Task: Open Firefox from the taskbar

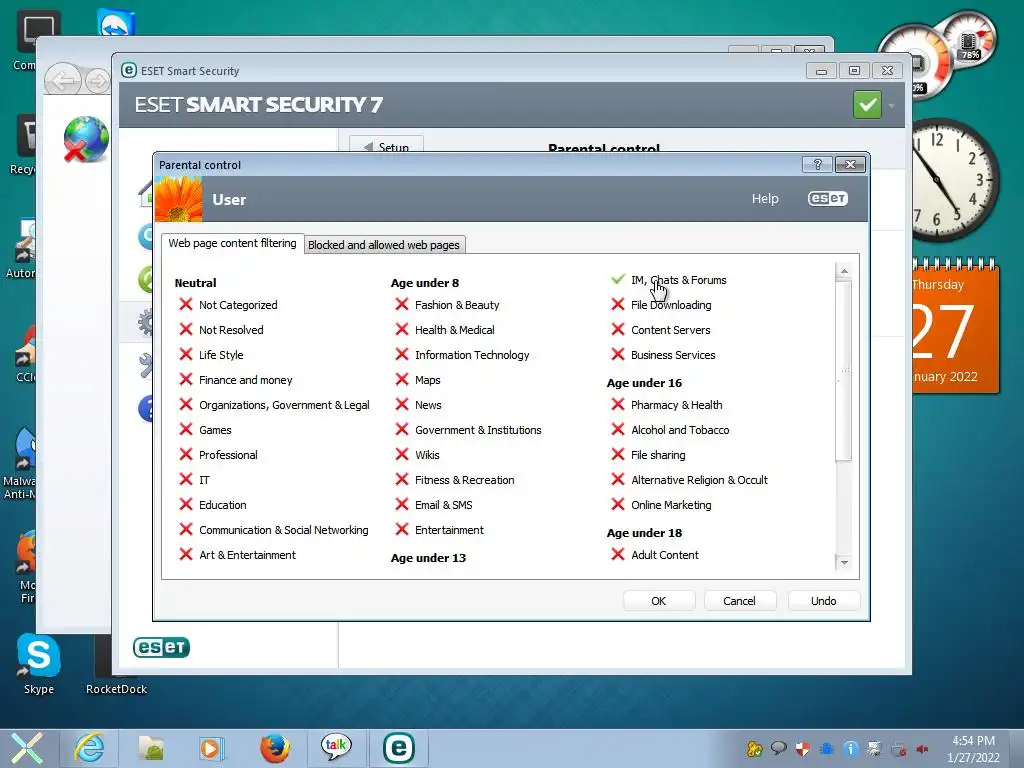Action: pos(275,748)
